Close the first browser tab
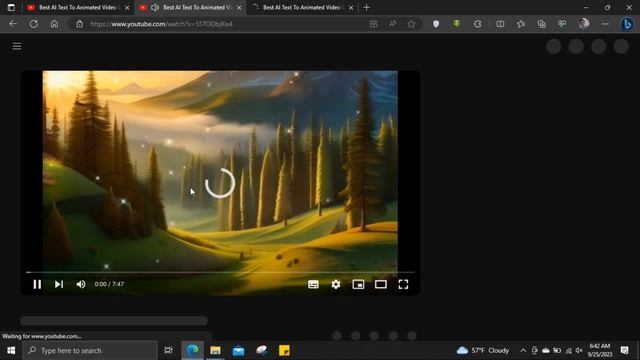Viewport: 640px width, 360px height. point(127,7)
